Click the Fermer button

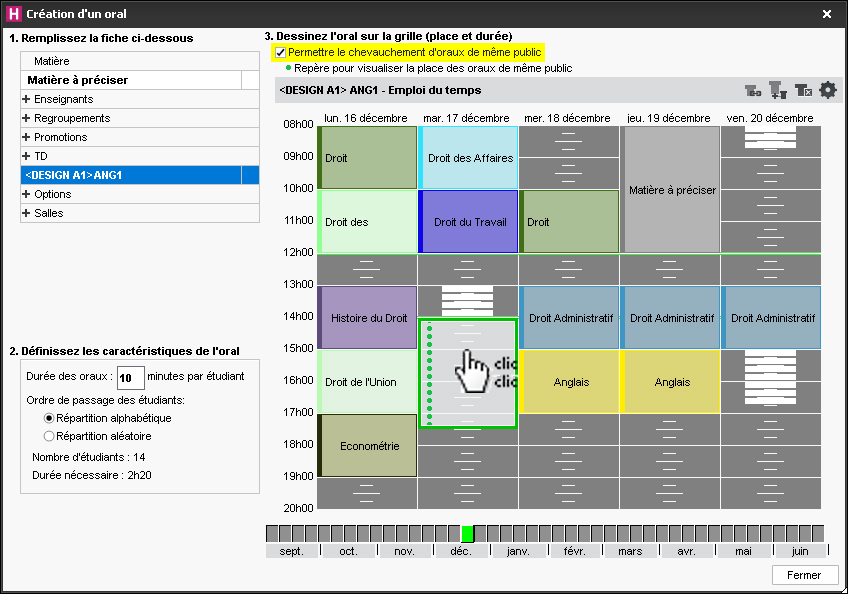point(804,575)
